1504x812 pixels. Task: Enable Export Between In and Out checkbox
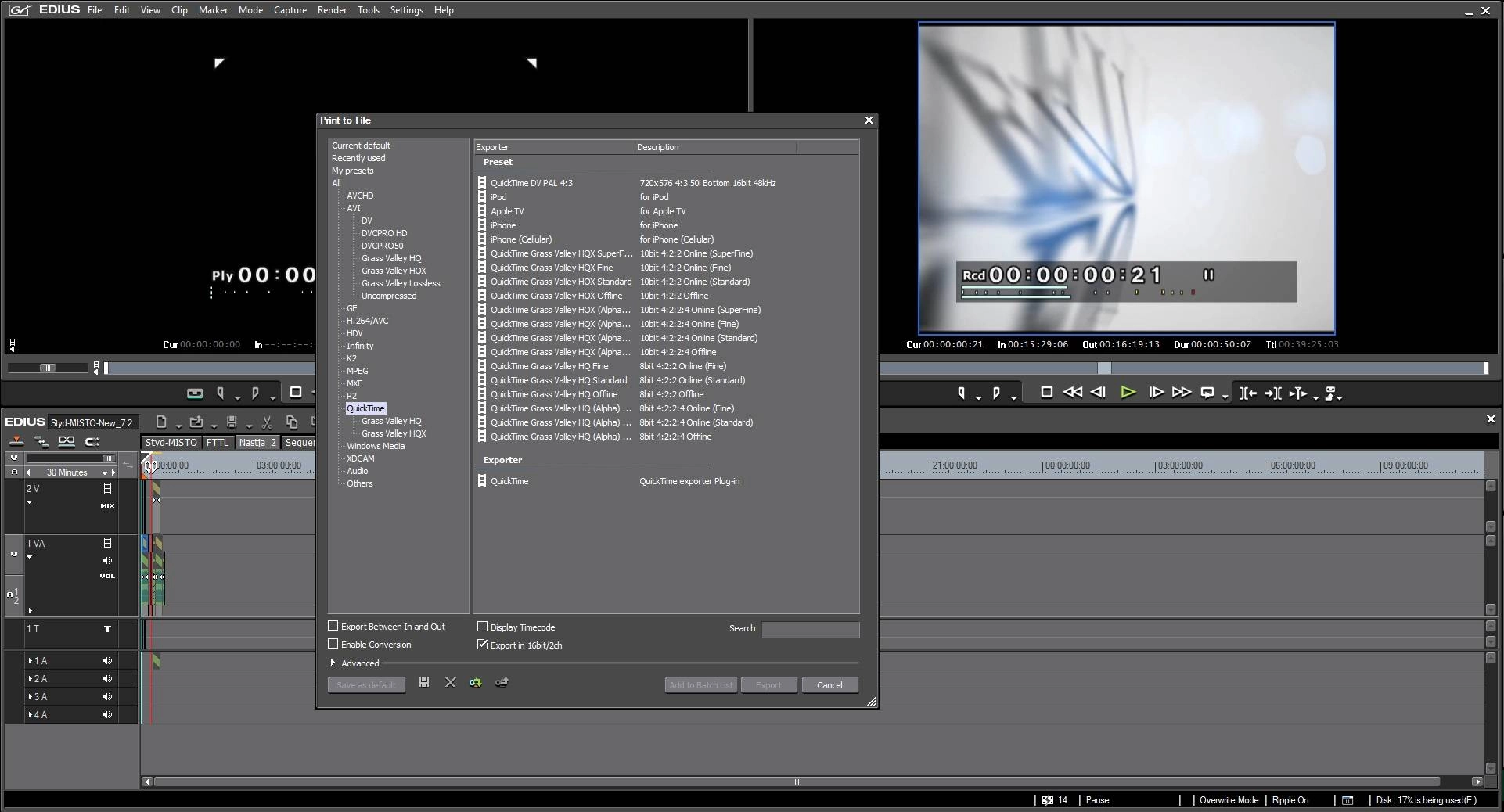tap(333, 626)
